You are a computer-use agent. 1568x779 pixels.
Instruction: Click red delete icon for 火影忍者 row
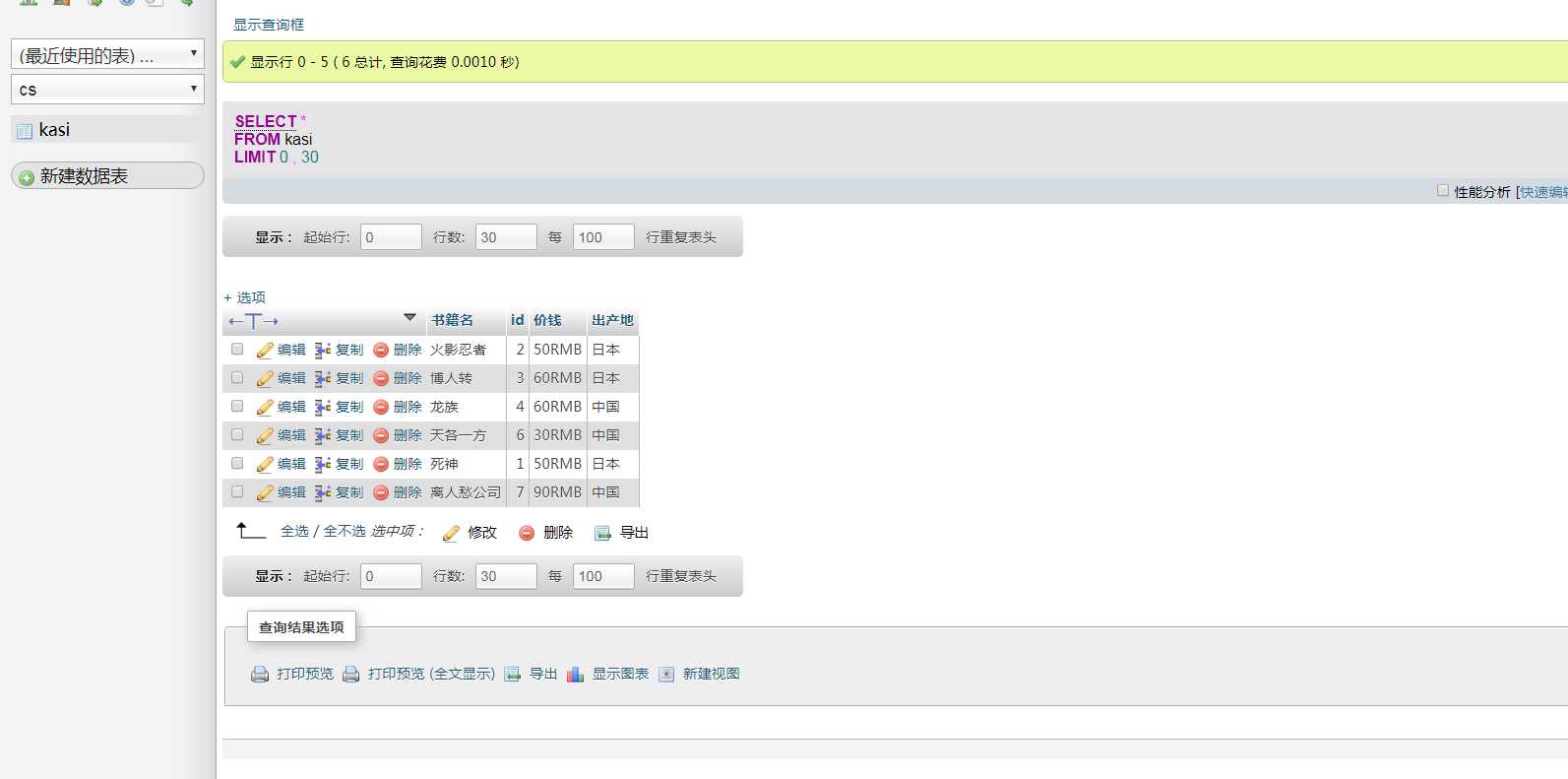tap(381, 350)
